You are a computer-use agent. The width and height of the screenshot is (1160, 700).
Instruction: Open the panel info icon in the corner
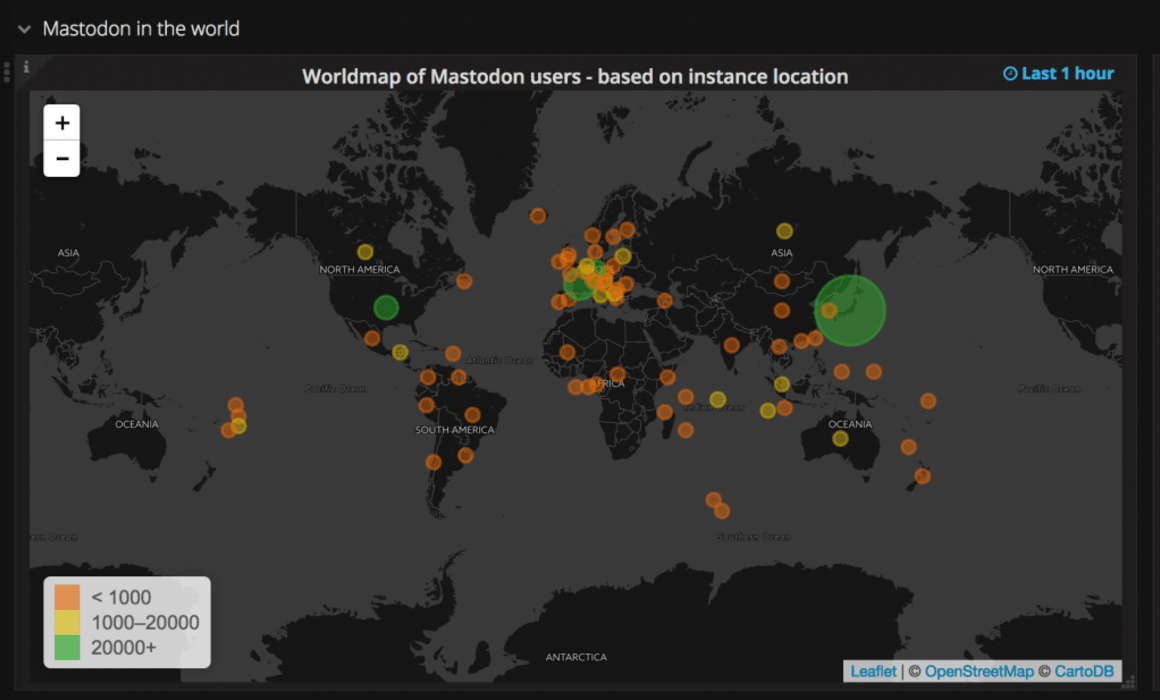click(x=26, y=67)
